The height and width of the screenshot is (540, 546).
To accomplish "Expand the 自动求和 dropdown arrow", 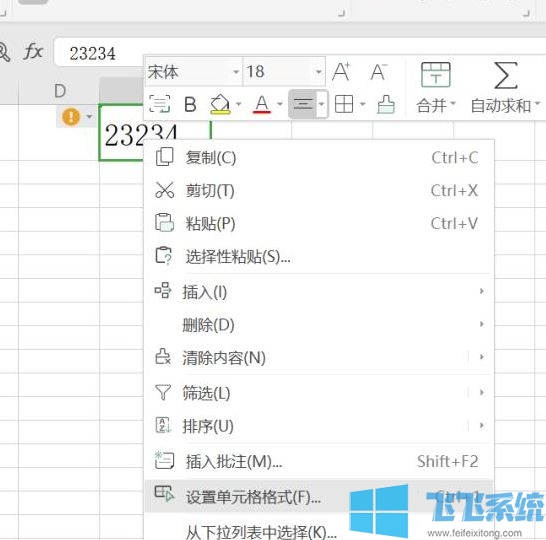I will pyautogui.click(x=537, y=103).
